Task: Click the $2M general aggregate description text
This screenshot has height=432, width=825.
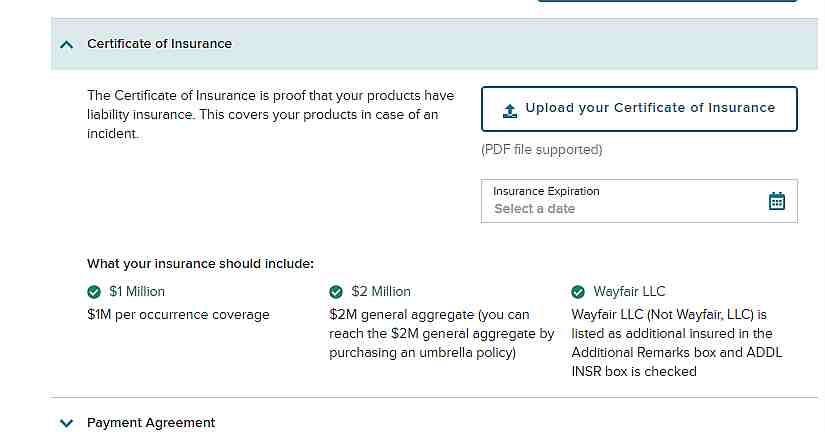Action: [441, 334]
